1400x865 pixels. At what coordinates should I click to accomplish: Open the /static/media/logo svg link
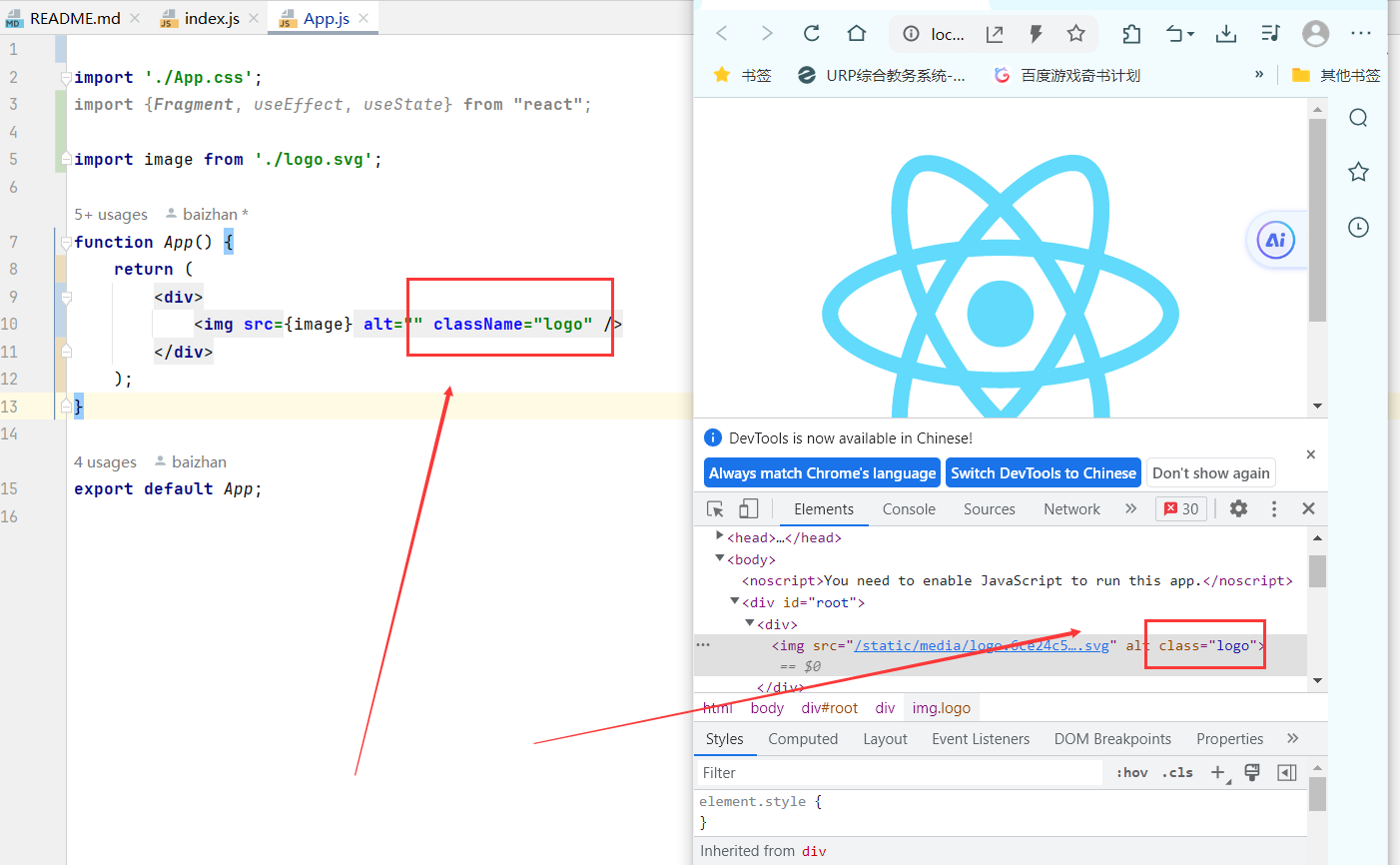pyautogui.click(x=982, y=645)
